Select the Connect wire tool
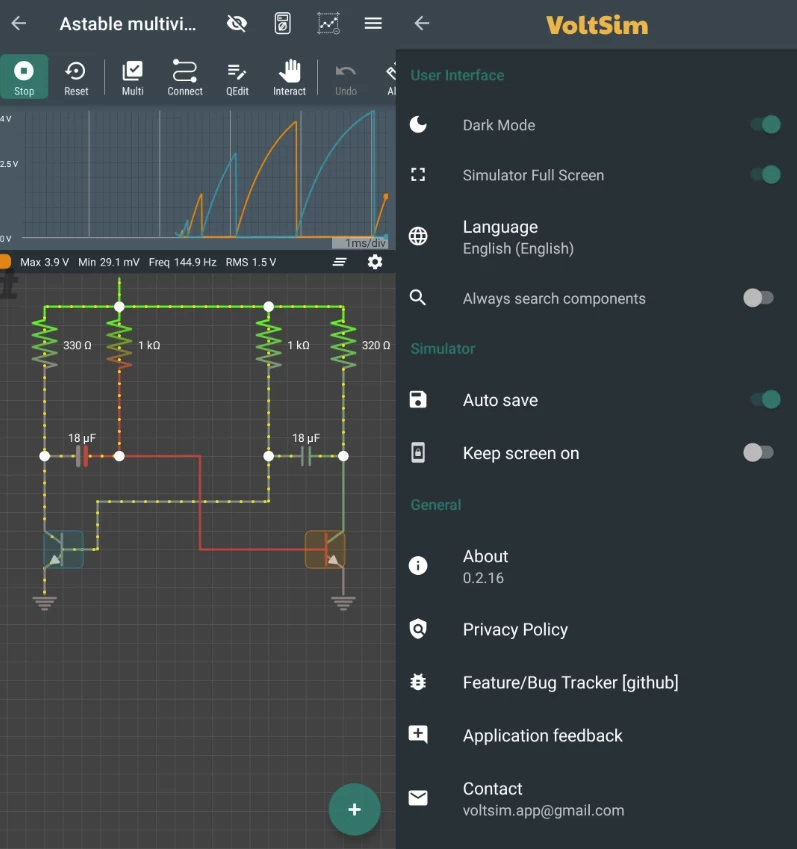 pyautogui.click(x=185, y=77)
